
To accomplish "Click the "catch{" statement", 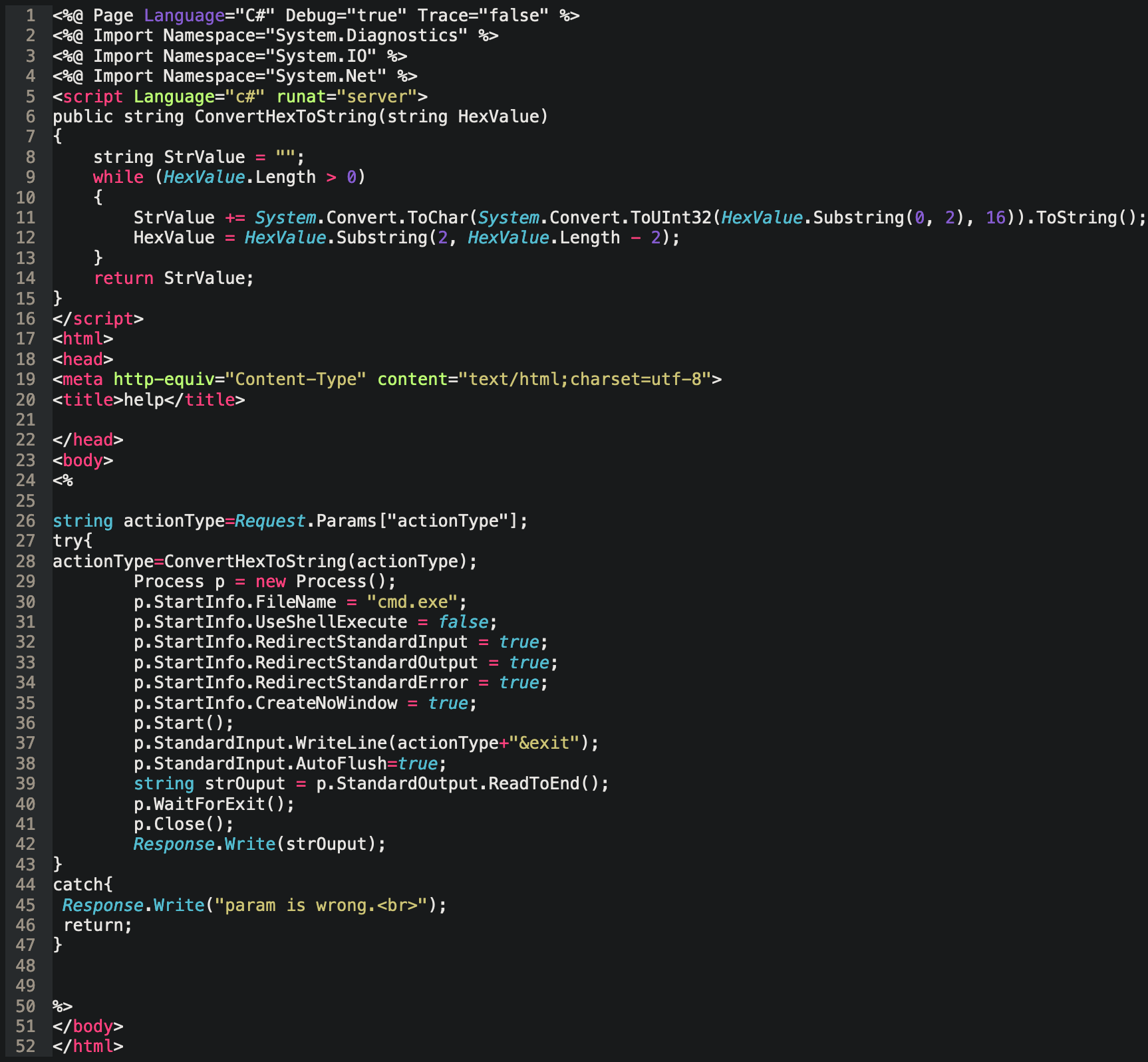I will click(x=83, y=884).
